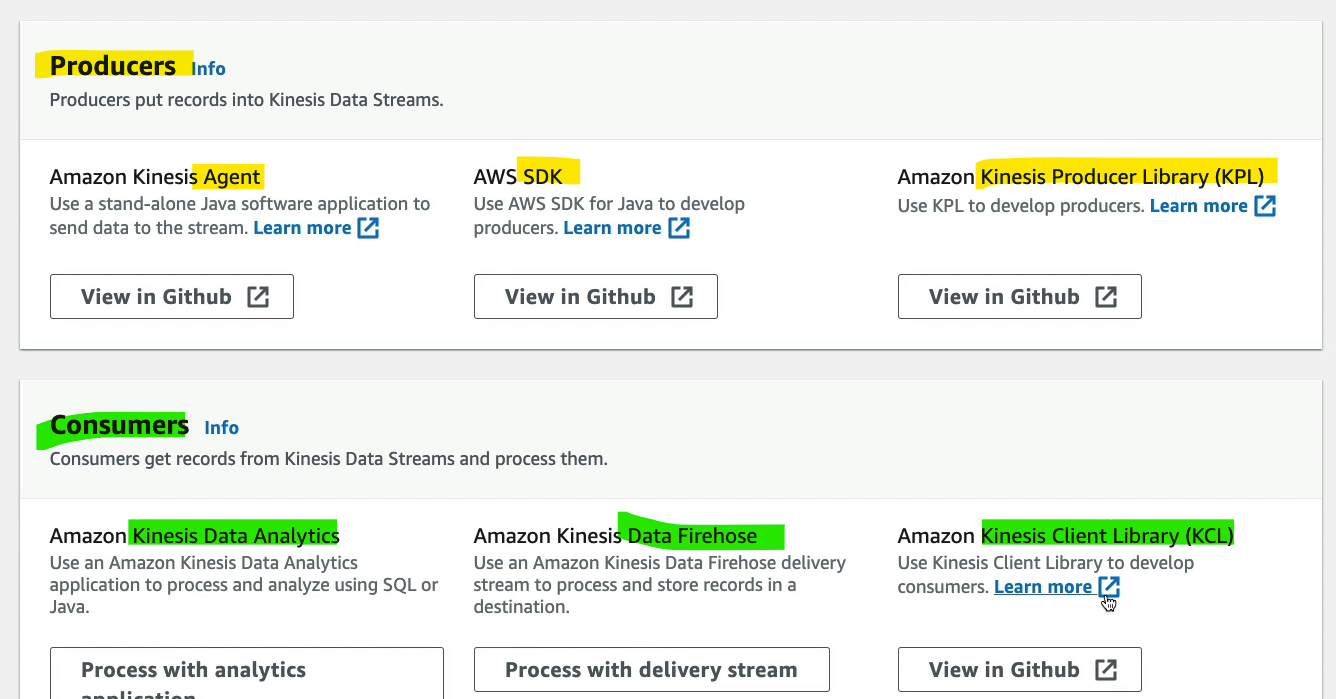Open Learn more for Kinesis Producer Library
Screen dimensions: 1336x699
[x=1198, y=206]
